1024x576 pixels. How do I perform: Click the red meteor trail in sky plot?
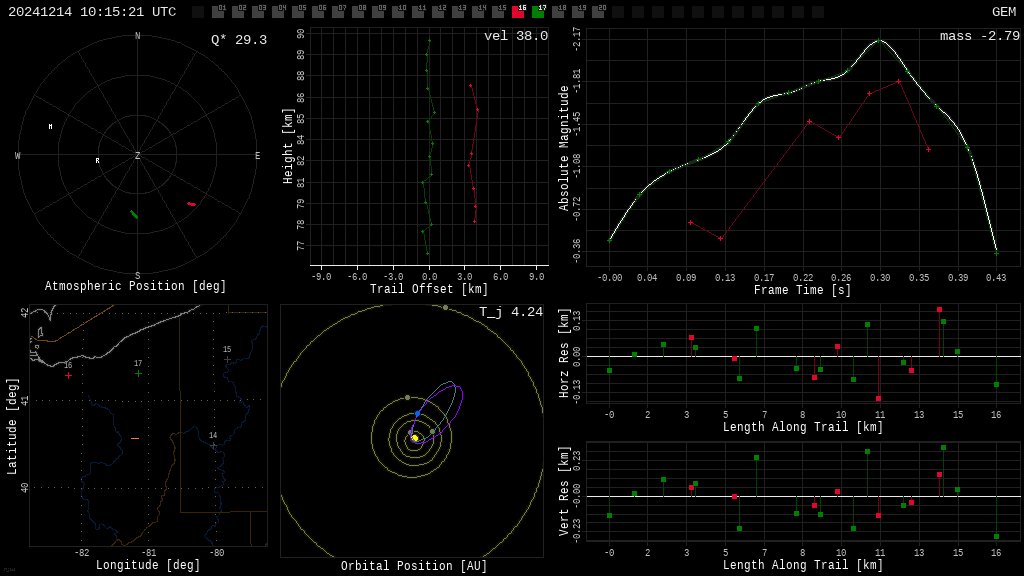click(x=191, y=204)
